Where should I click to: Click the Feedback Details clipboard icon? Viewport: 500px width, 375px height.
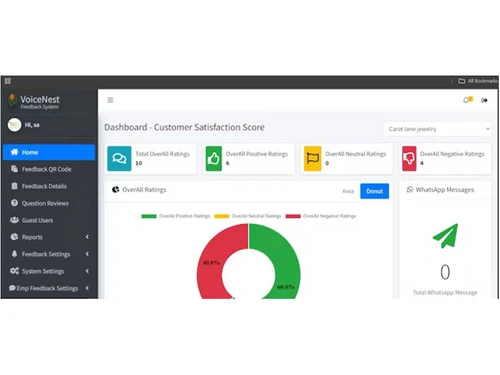[14, 186]
